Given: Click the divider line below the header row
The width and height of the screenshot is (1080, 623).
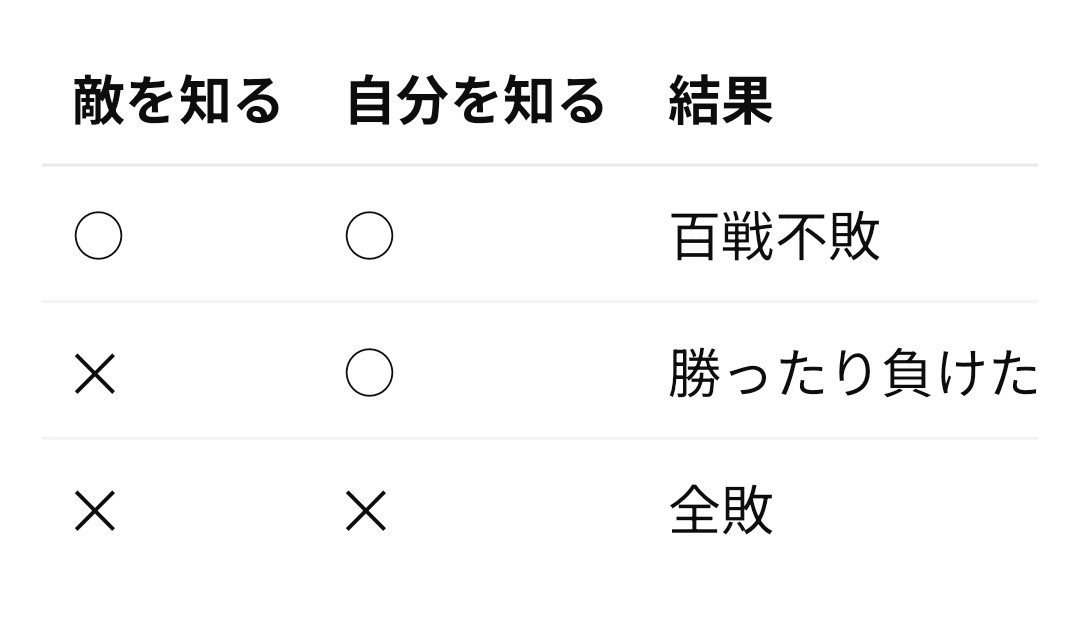Looking at the screenshot, I should (540, 165).
